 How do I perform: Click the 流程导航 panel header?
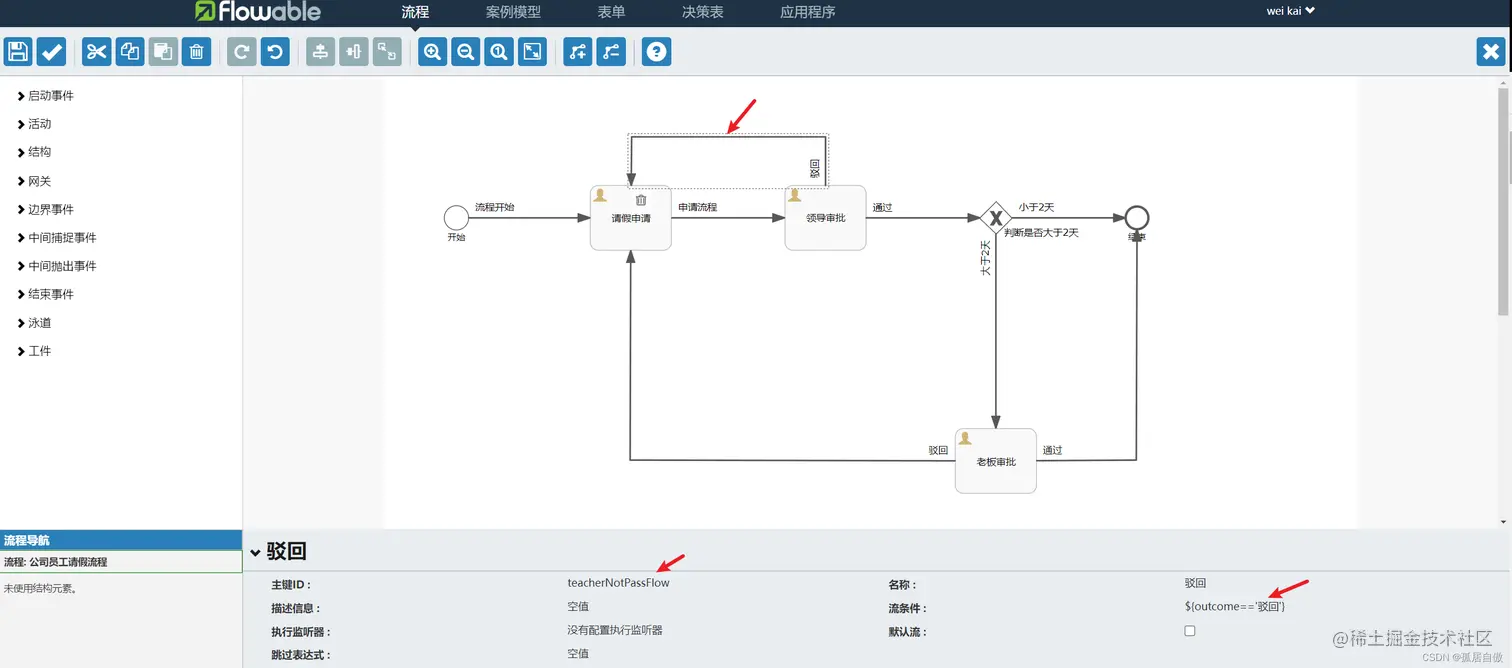[x=121, y=540]
